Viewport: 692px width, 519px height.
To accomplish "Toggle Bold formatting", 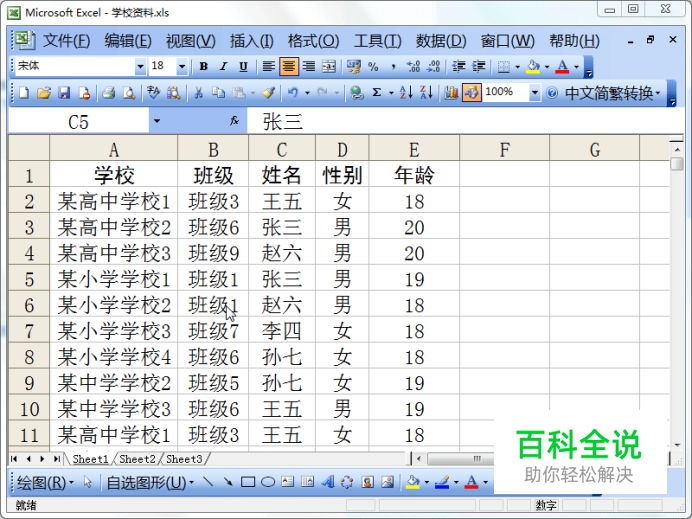I will tap(203, 67).
